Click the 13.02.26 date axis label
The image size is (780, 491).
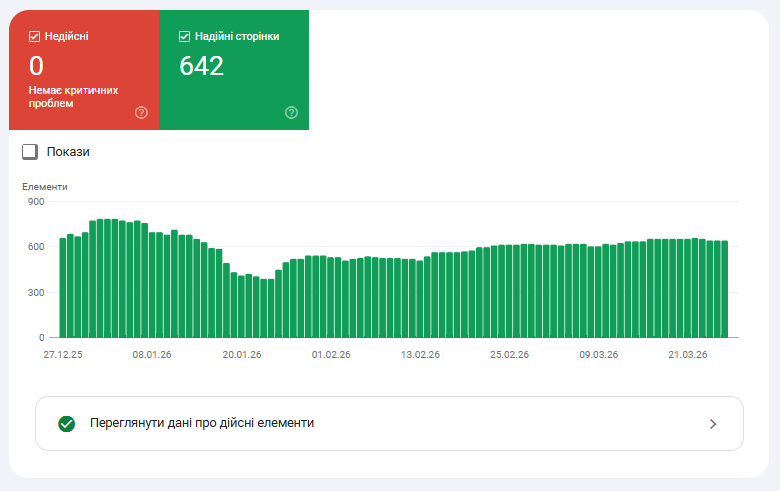pyautogui.click(x=420, y=354)
